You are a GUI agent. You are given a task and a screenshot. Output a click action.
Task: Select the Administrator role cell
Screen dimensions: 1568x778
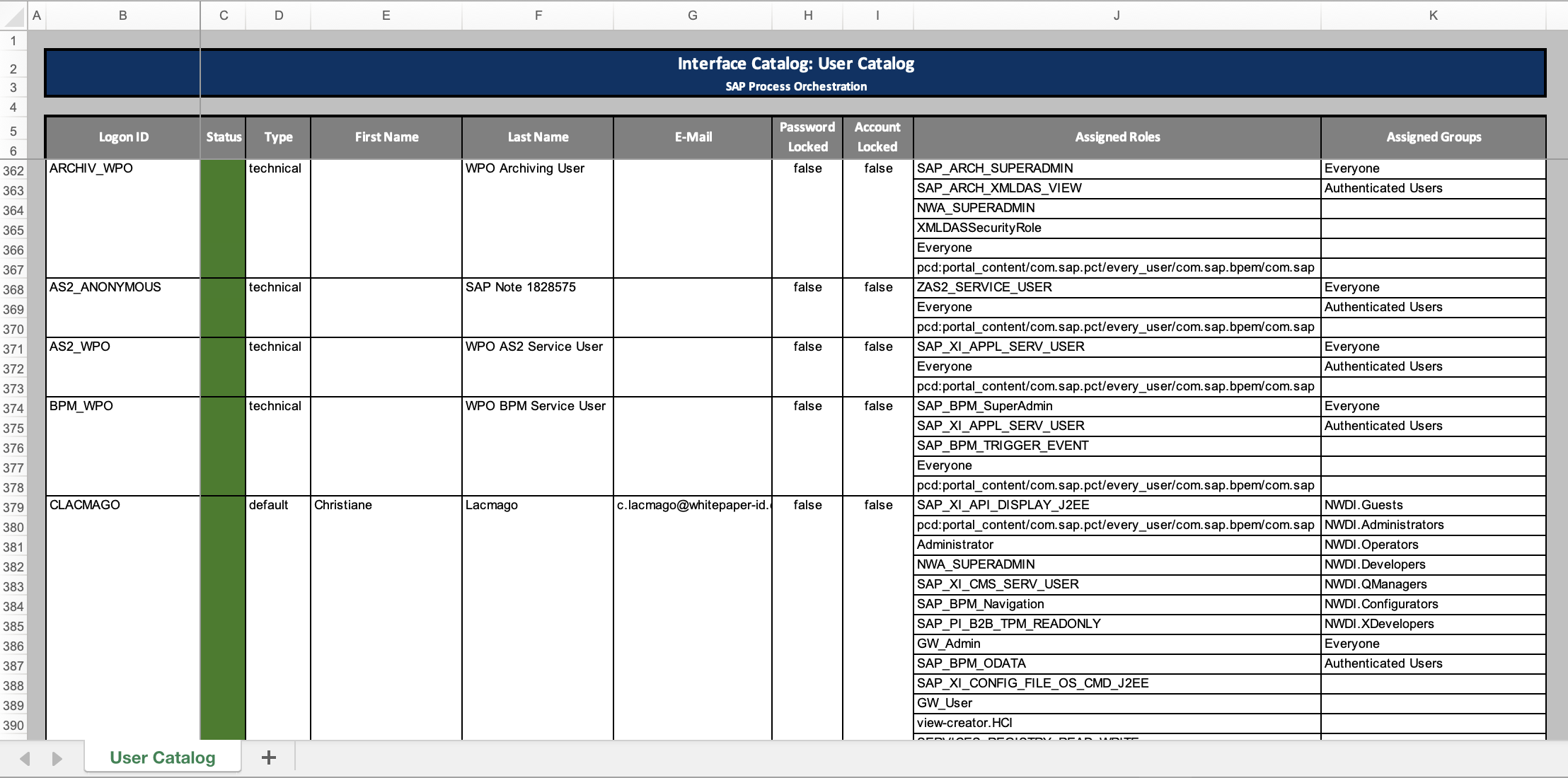tap(1117, 545)
